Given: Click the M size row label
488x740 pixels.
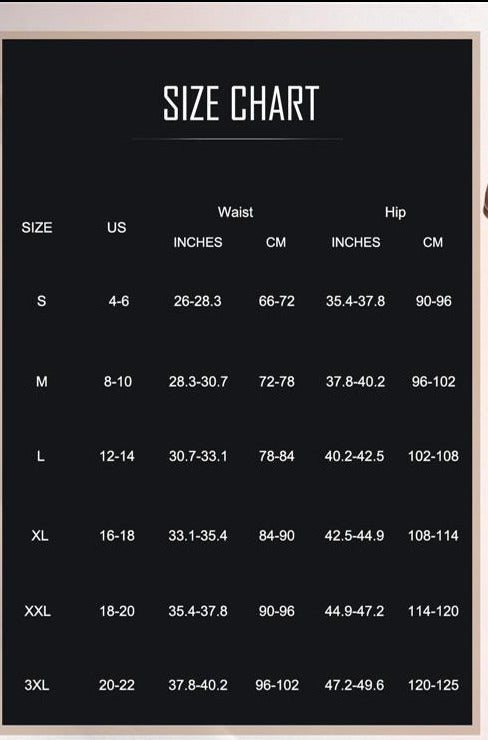Looking at the screenshot, I should (42, 381).
